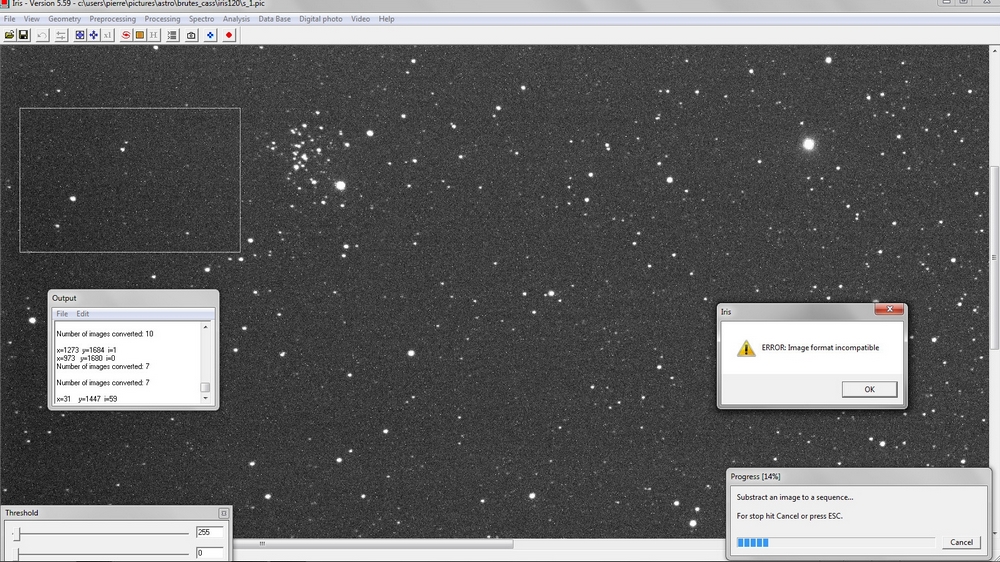Open the Spectro menu
Image resolution: width=1000 pixels, height=562 pixels.
point(202,19)
